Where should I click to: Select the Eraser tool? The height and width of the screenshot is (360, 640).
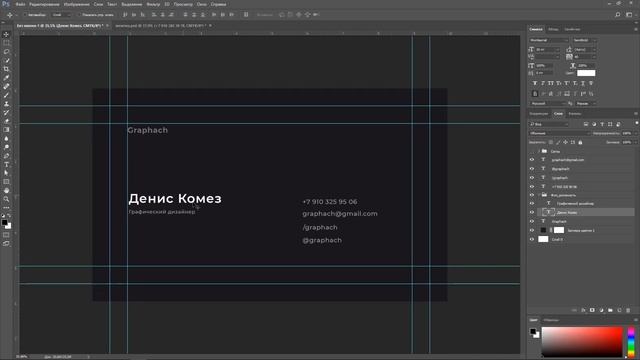click(x=6, y=121)
